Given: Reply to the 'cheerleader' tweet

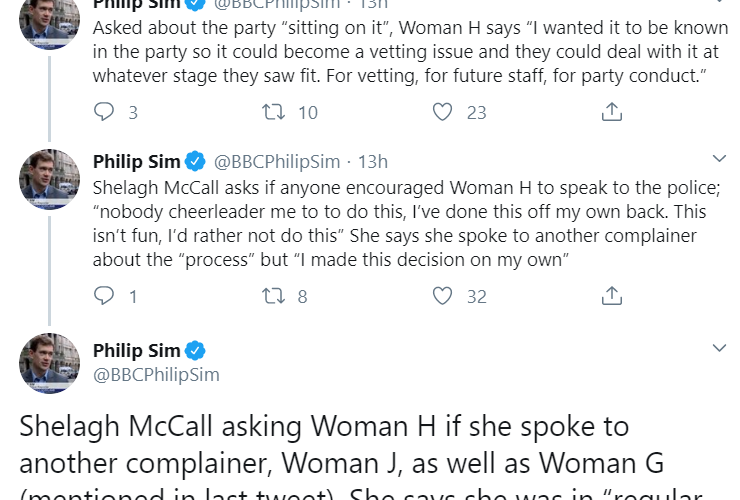Looking at the screenshot, I should (105, 295).
